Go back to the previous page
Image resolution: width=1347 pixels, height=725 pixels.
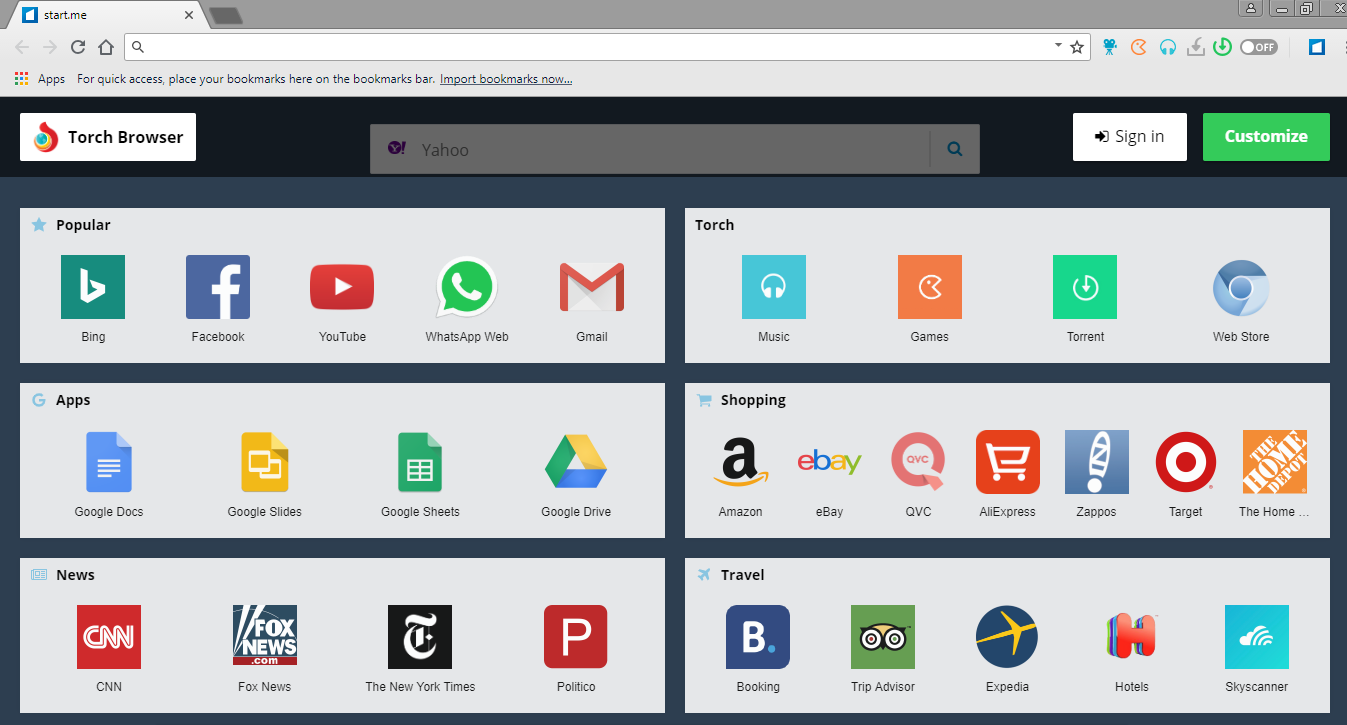[22, 47]
